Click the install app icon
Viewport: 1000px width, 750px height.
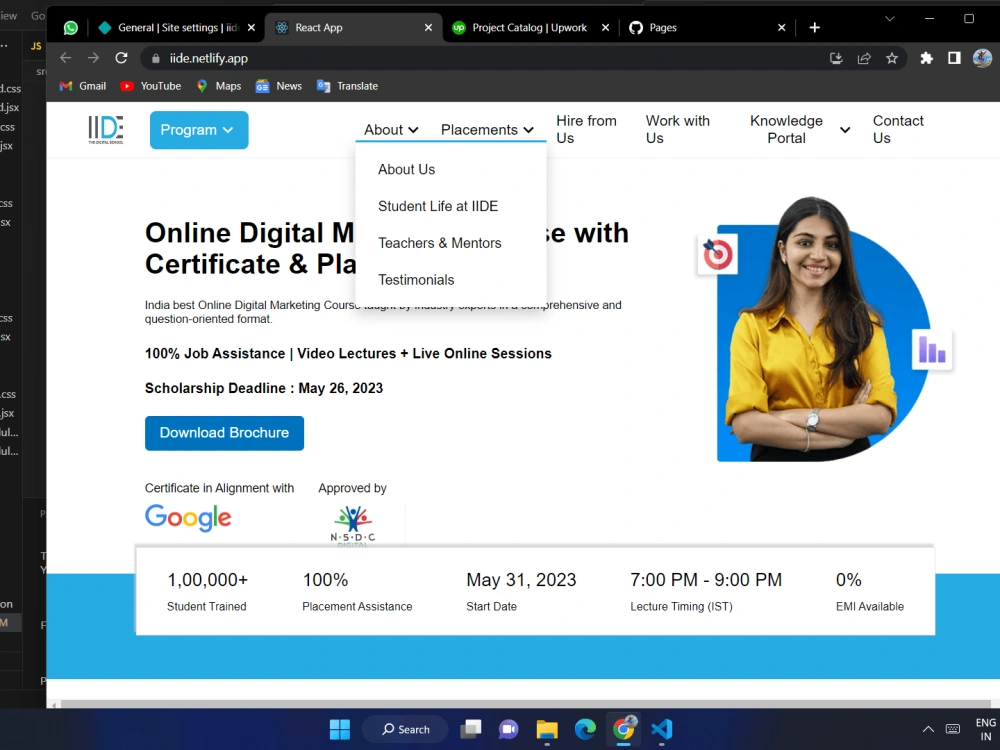coord(836,58)
